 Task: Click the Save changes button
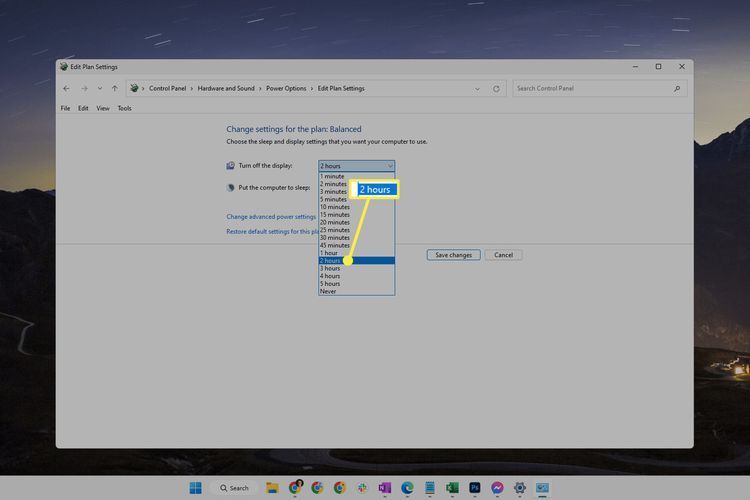[453, 255]
